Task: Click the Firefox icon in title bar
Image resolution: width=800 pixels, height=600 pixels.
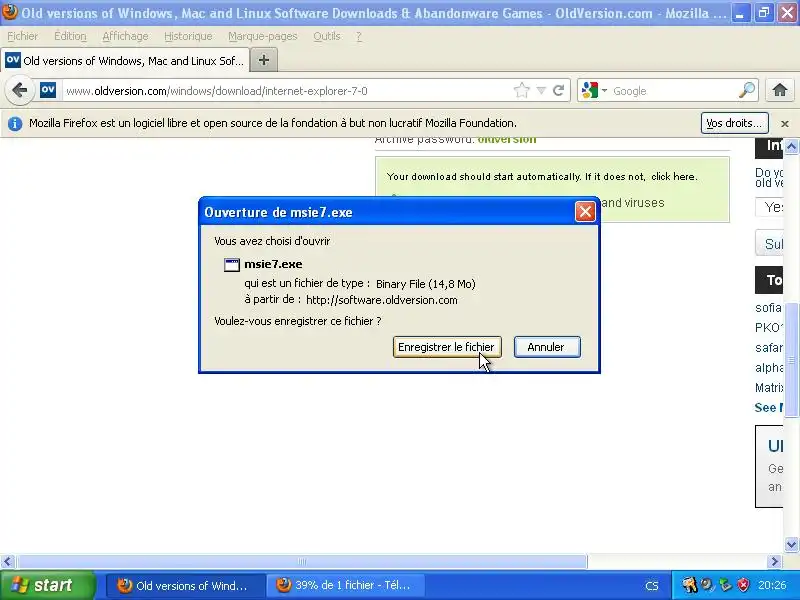Action: click(10, 12)
